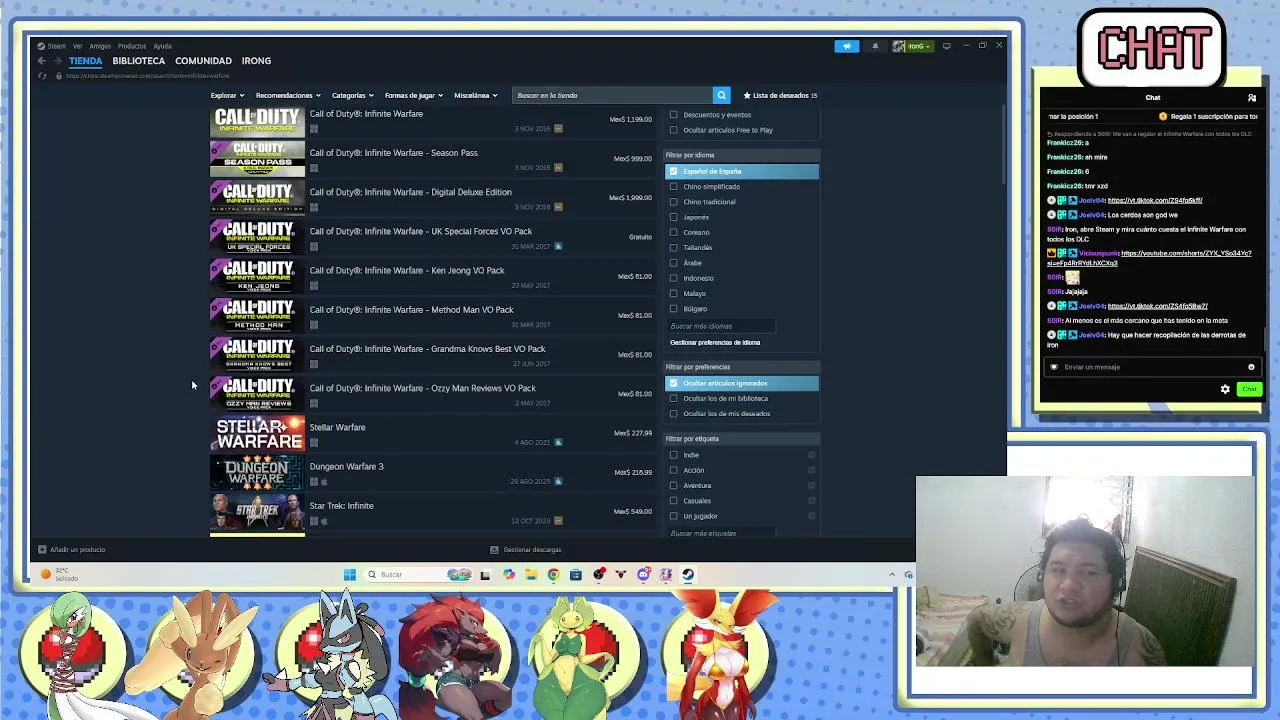Collapse the Filtrar por idioma section
This screenshot has width=1280, height=720.
[x=741, y=155]
